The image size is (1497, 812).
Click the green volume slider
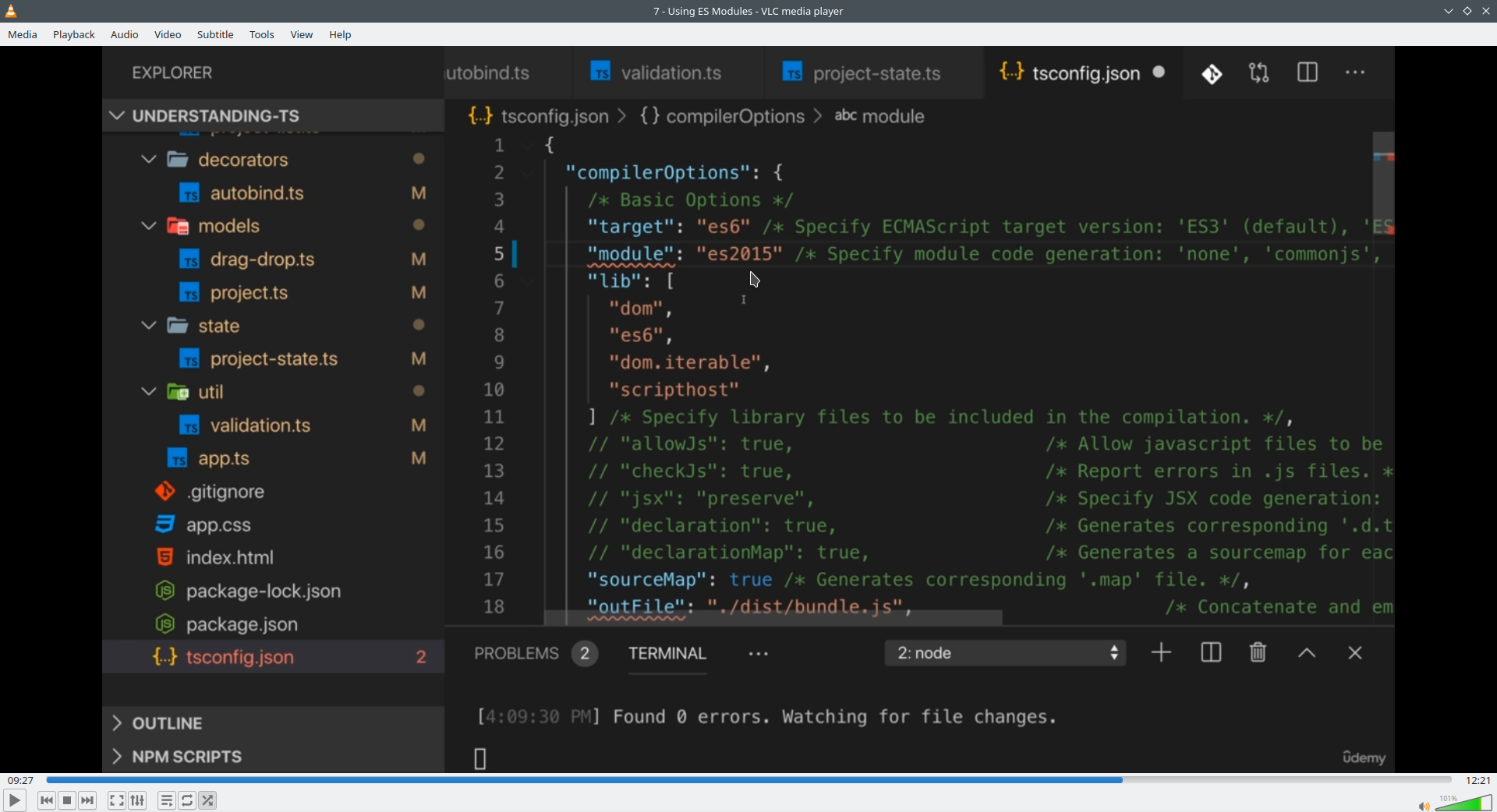point(1466,803)
